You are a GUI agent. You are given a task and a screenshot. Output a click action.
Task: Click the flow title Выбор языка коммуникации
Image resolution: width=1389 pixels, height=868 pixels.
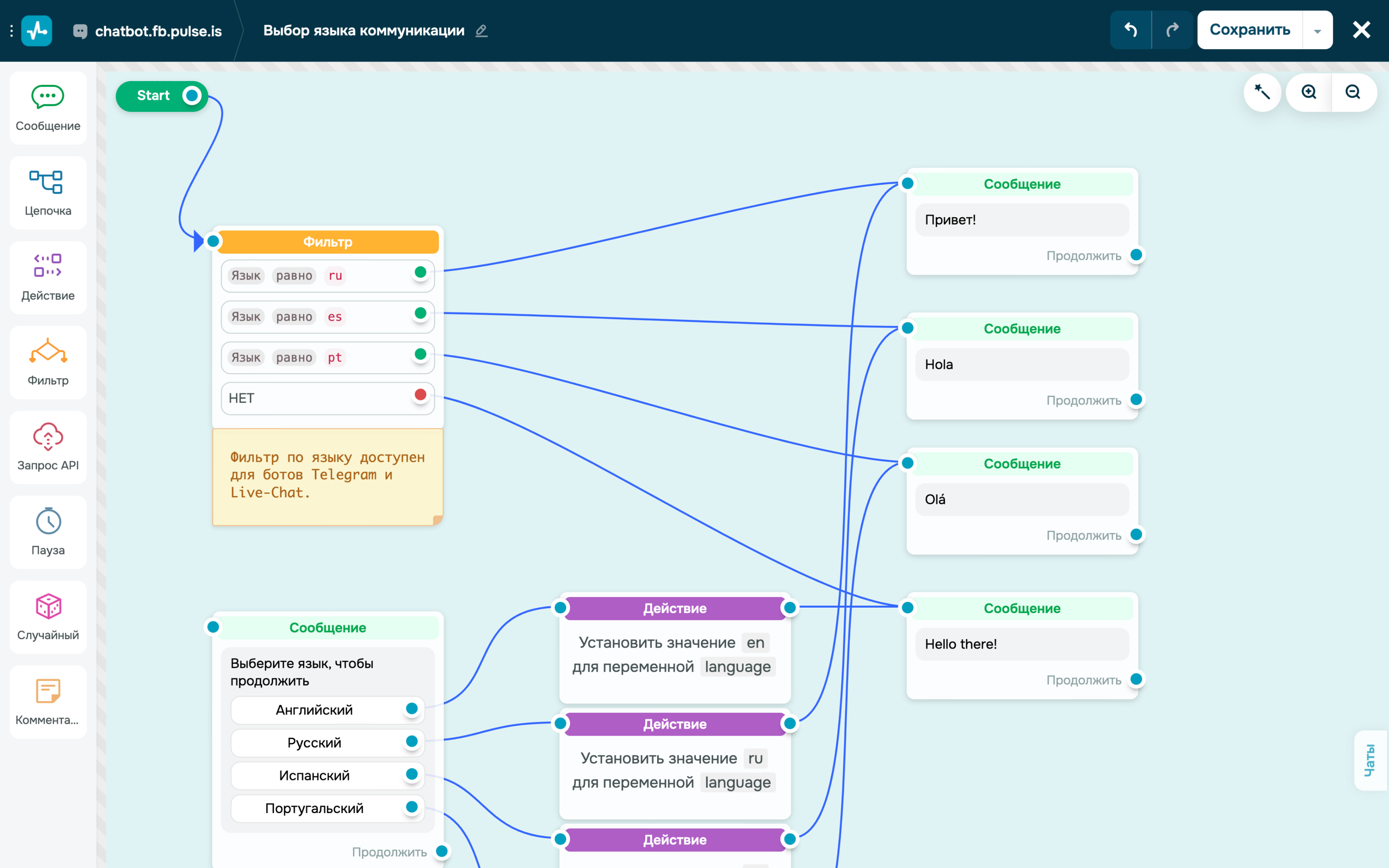364,31
